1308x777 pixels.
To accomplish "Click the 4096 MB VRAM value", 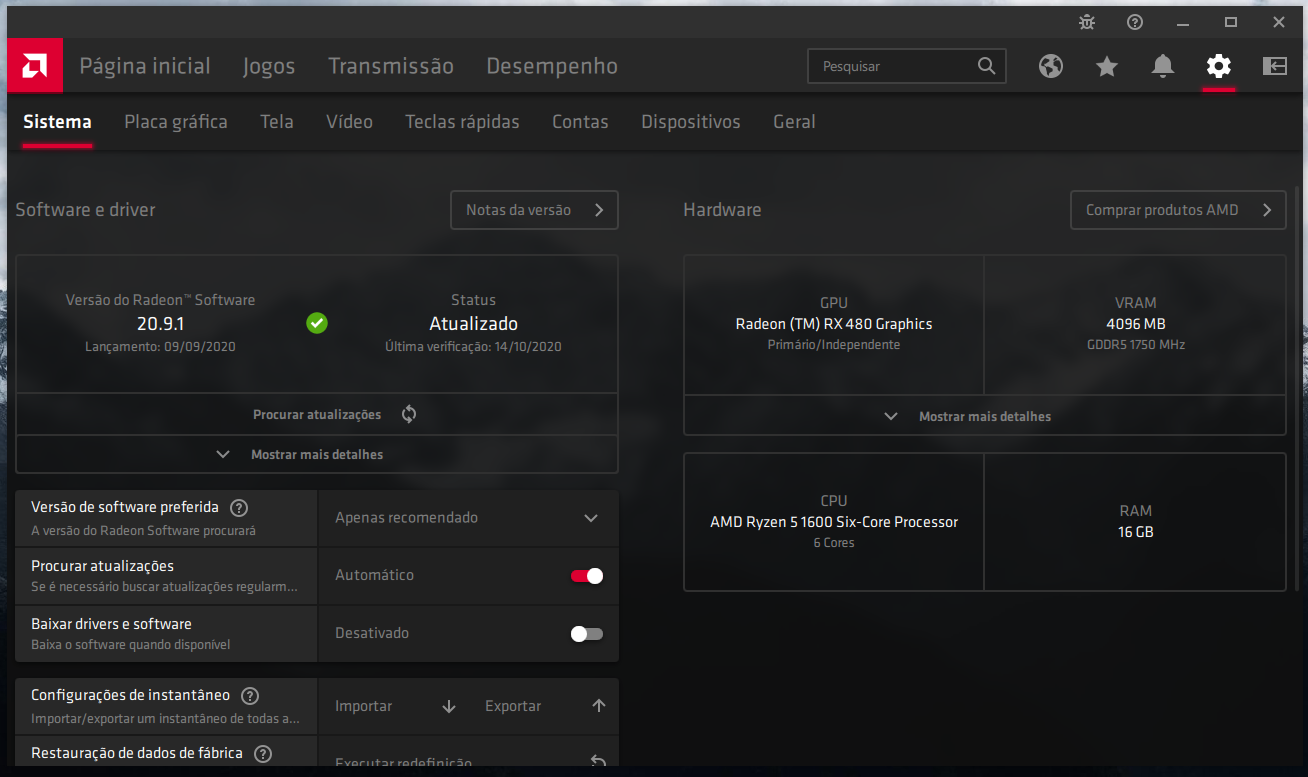I will pos(1135,324).
